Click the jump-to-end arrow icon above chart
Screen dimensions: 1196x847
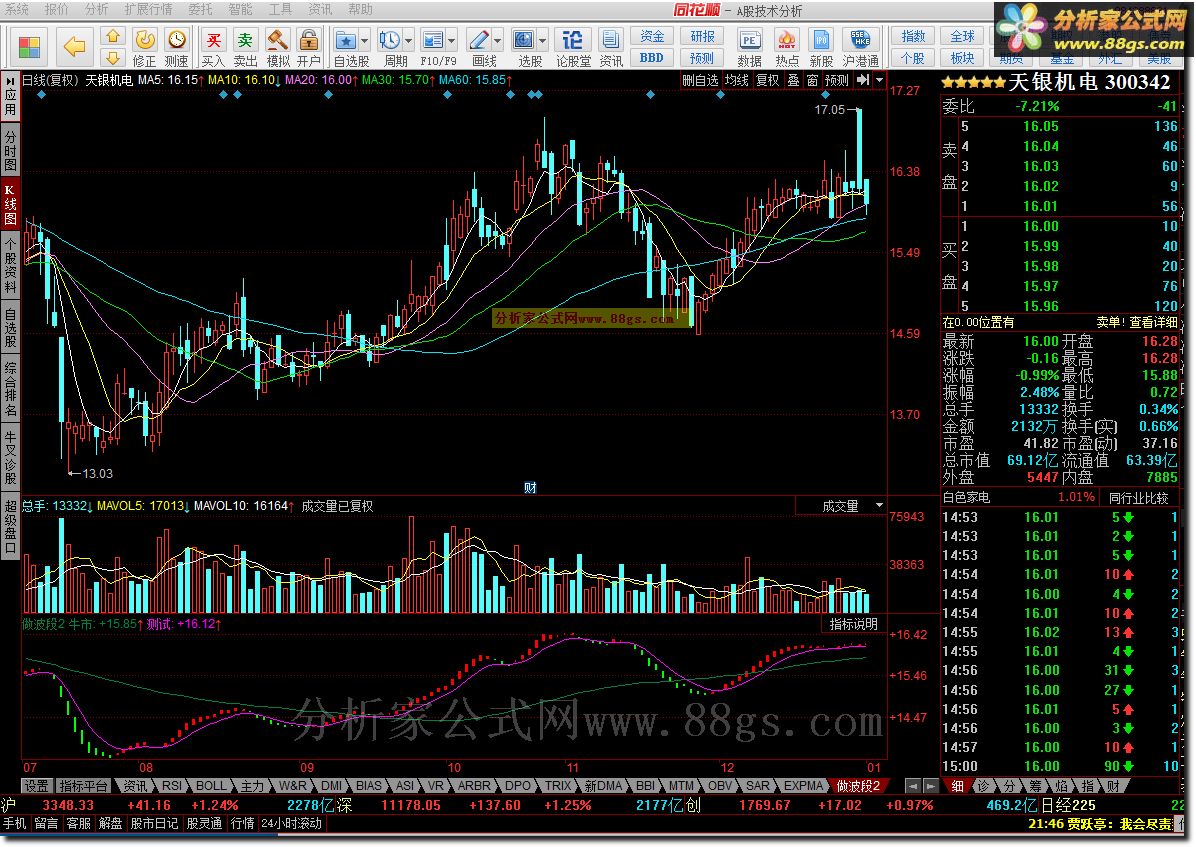pos(863,79)
